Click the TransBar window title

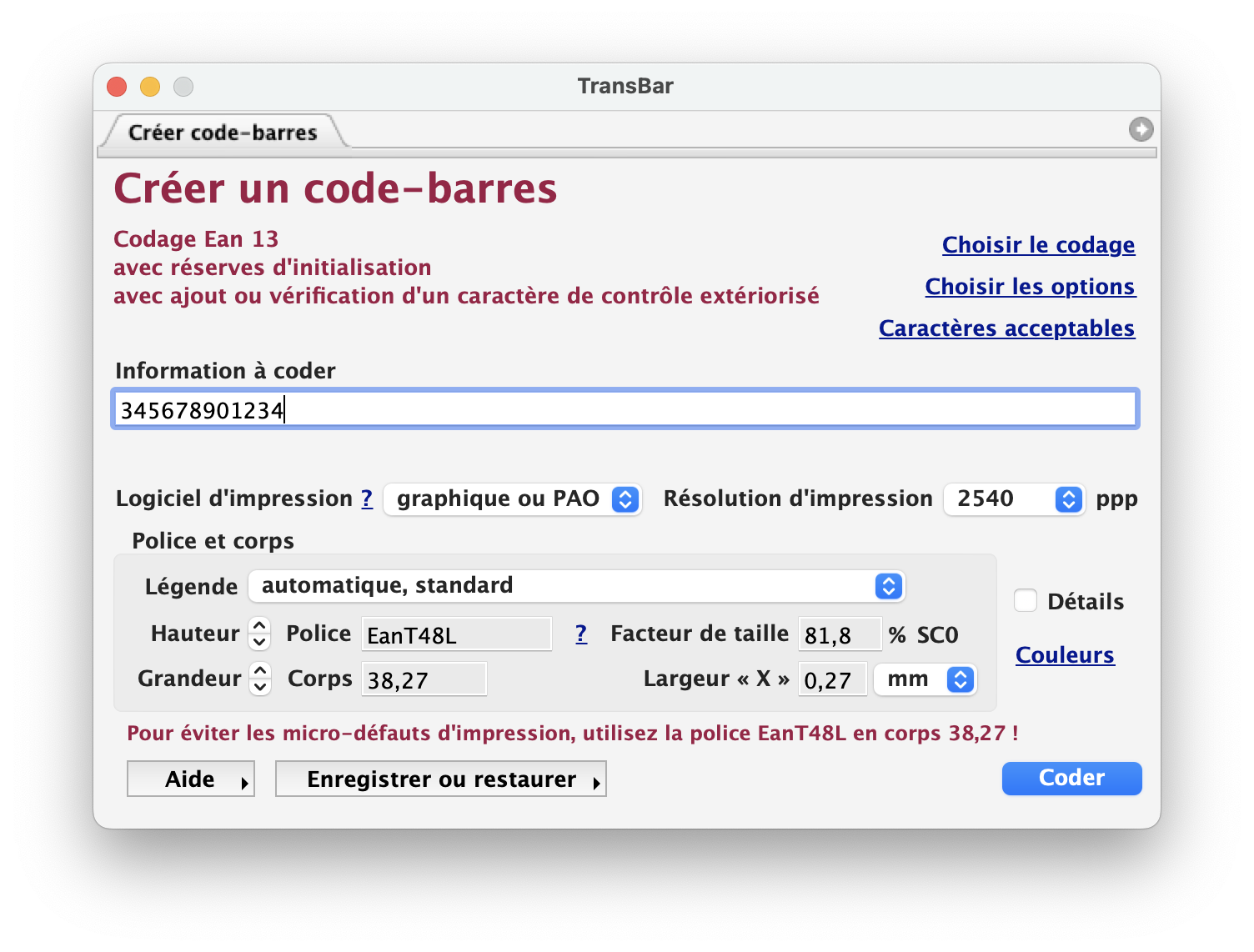click(625, 86)
